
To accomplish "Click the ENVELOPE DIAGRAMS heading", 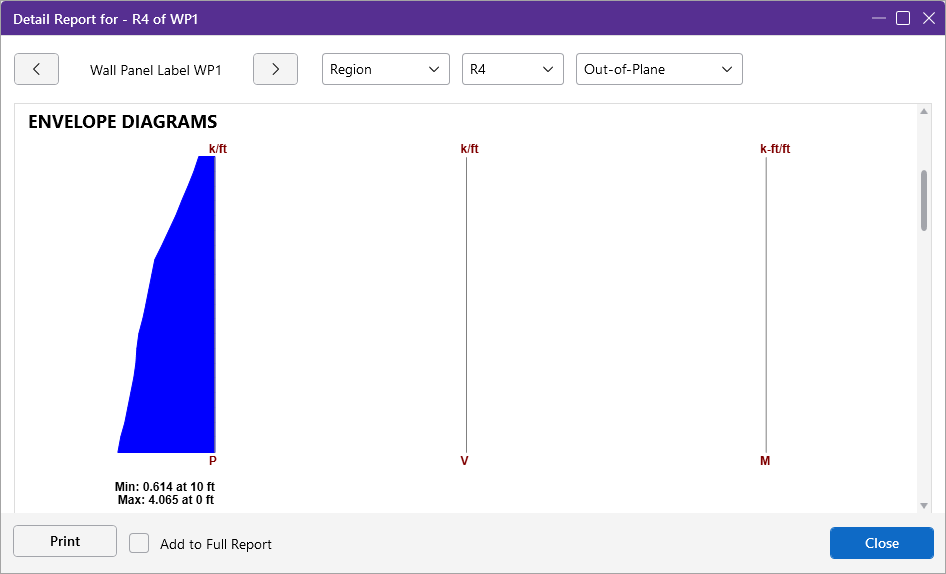I will point(122,122).
